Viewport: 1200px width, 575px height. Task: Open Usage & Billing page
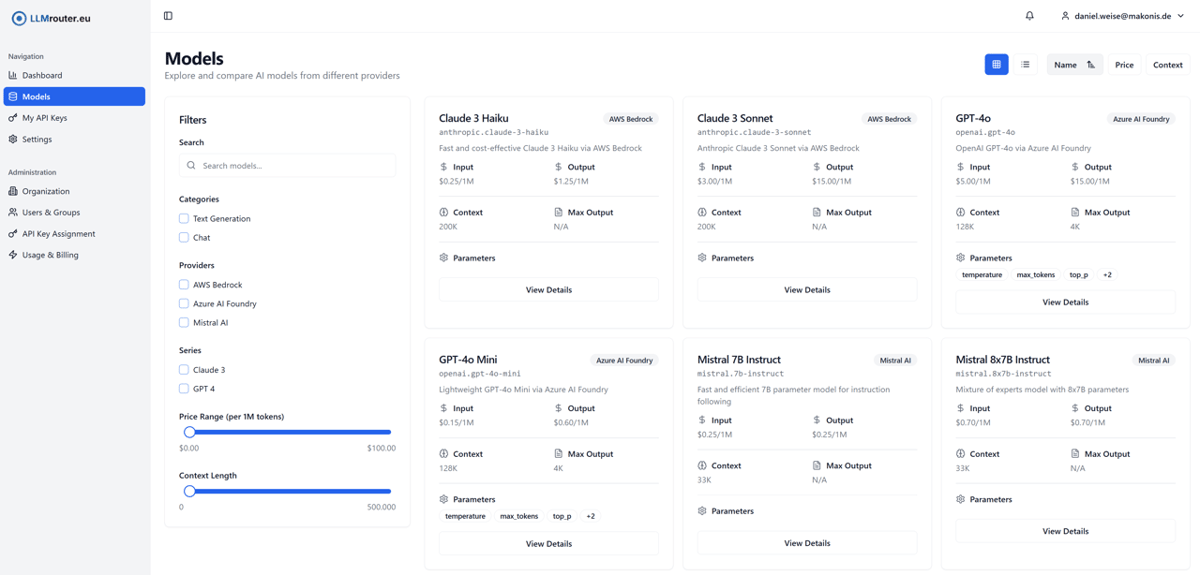tap(74, 255)
